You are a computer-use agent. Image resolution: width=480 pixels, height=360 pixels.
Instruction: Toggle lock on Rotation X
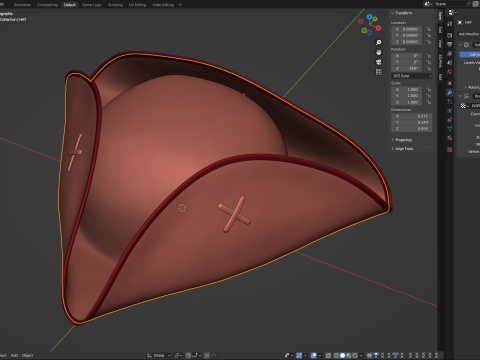click(x=429, y=56)
